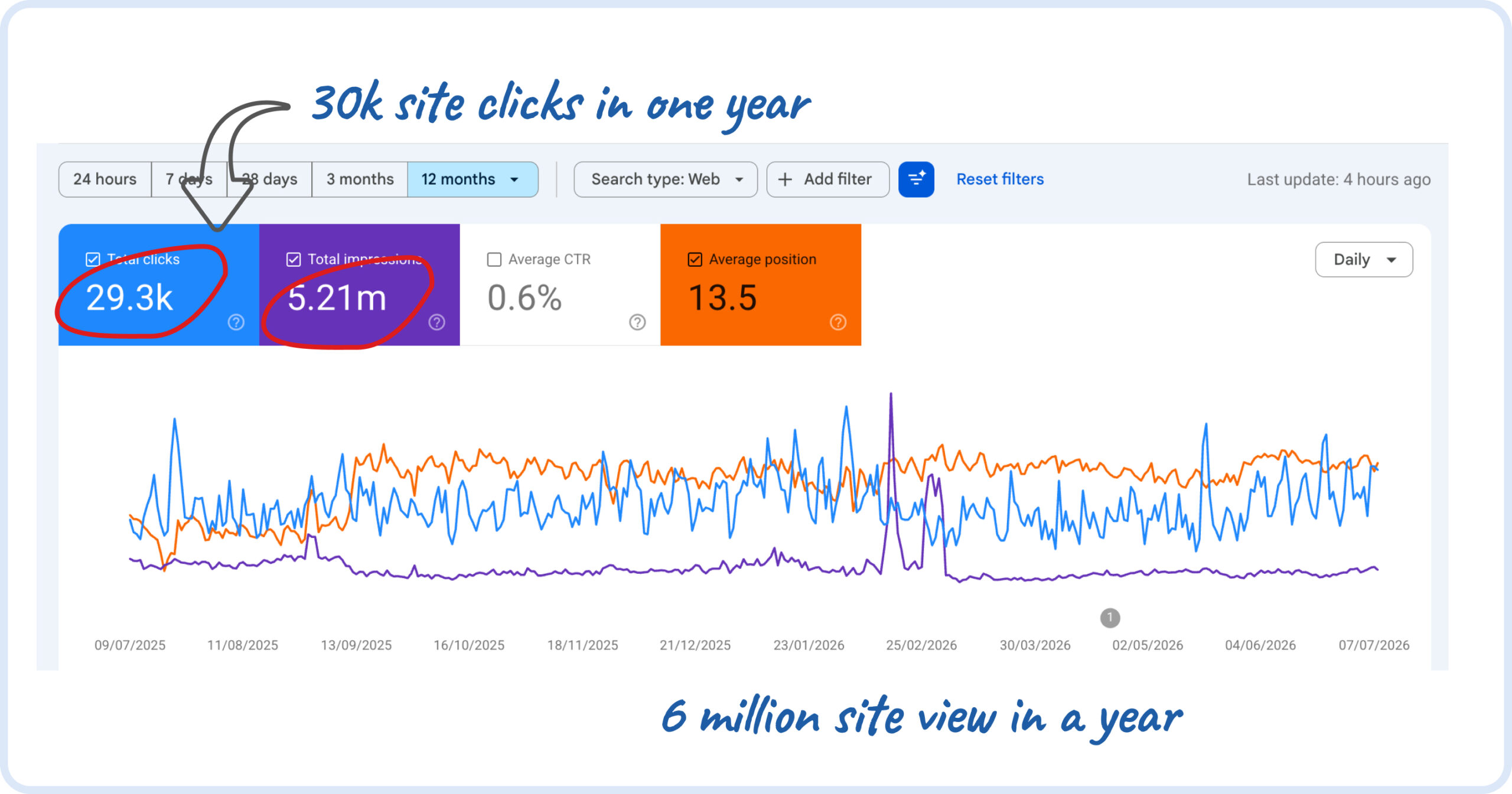Open help icon on Average CTR card
Viewport: 1512px width, 794px height.
(x=637, y=322)
